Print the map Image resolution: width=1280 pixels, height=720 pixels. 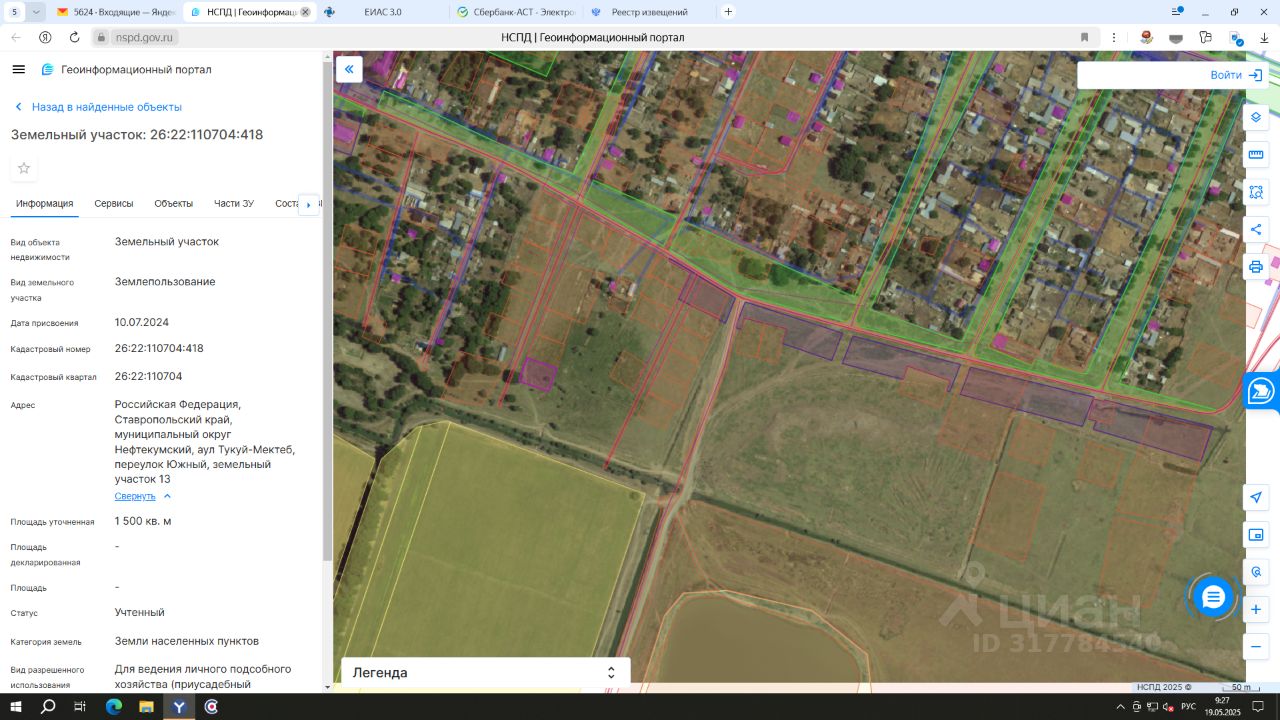[x=1256, y=267]
